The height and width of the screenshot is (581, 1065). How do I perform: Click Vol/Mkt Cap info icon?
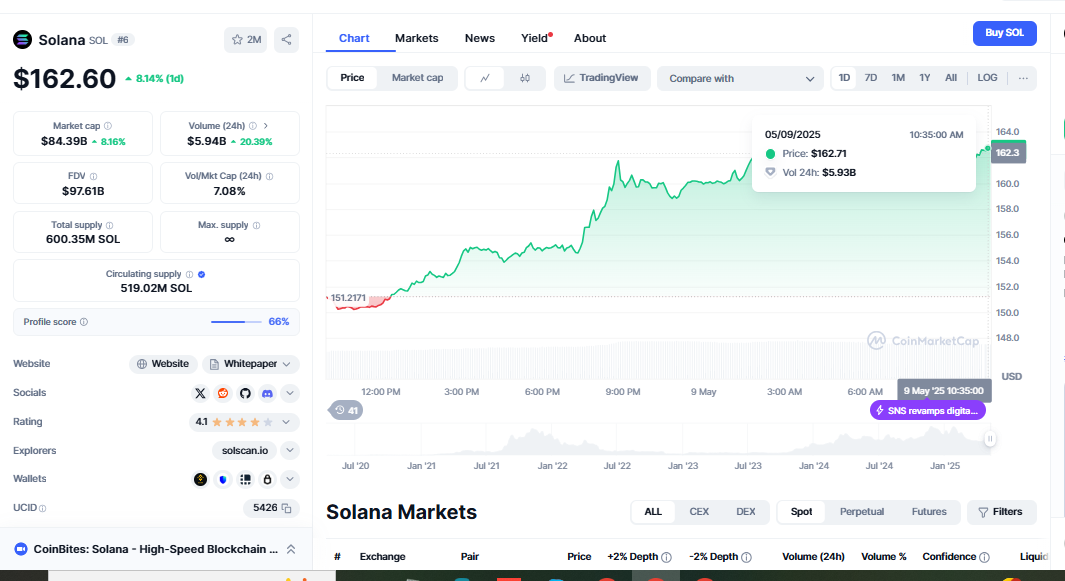(270, 176)
